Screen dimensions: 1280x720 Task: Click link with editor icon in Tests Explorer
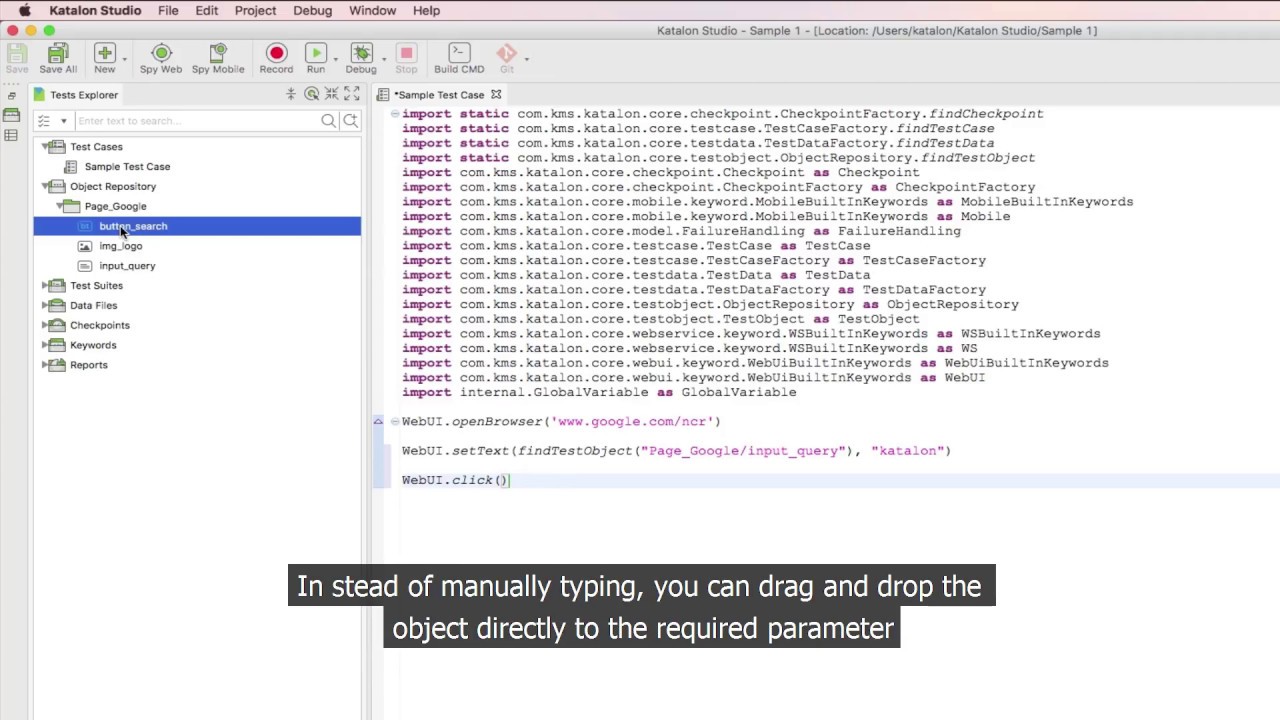click(x=312, y=94)
